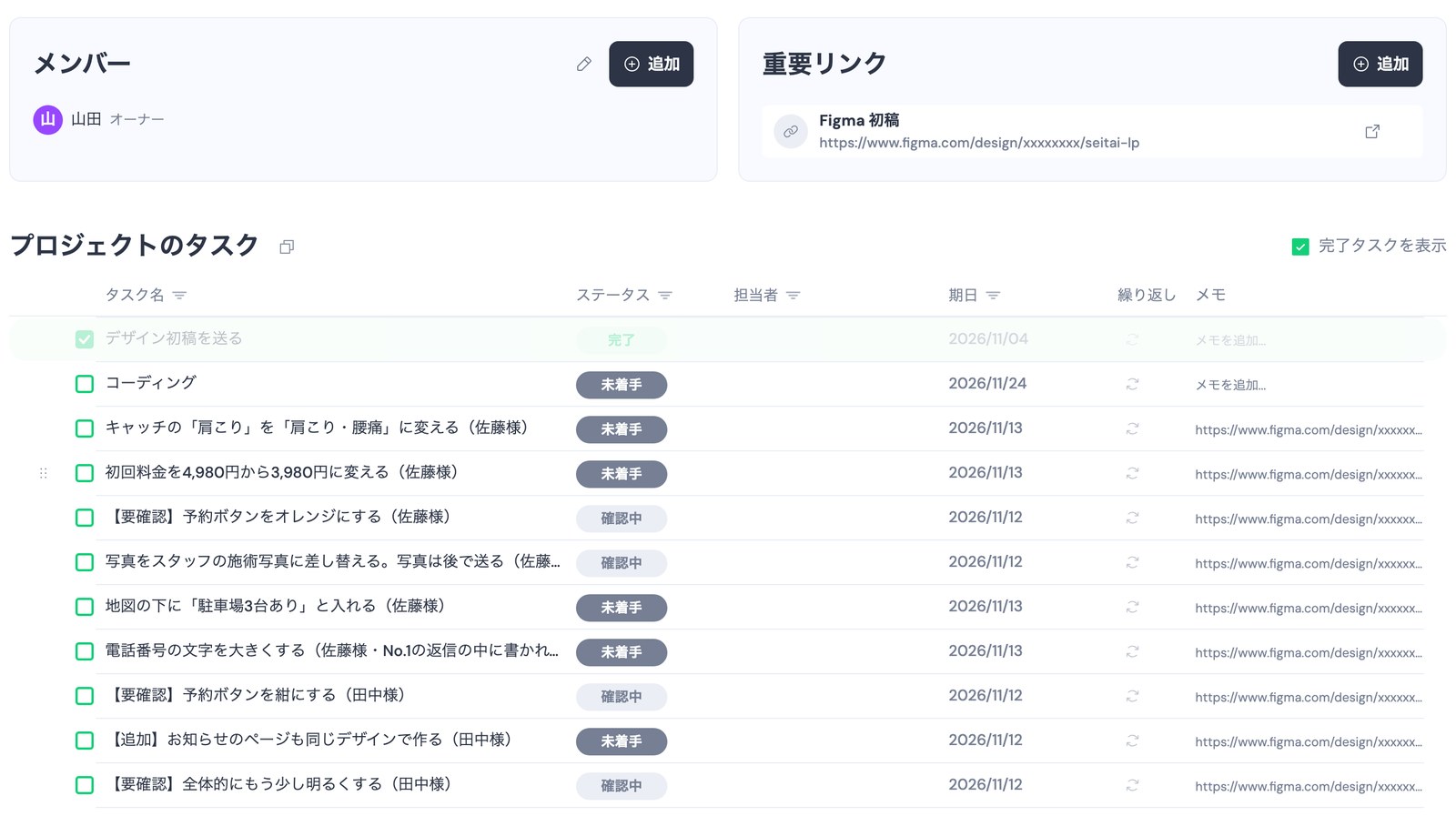Change 確認中 status of 予約ボタンをオレンジ task

click(x=622, y=519)
